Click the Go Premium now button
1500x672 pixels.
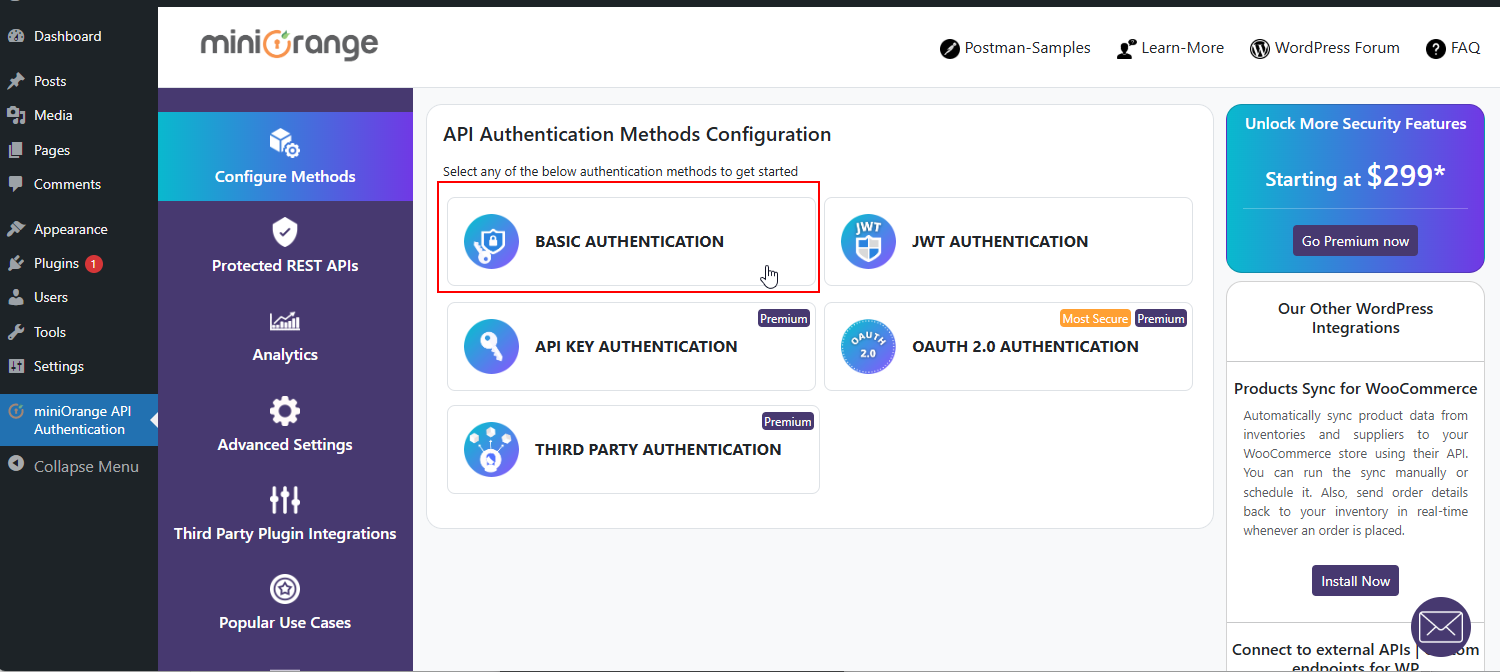pos(1355,241)
